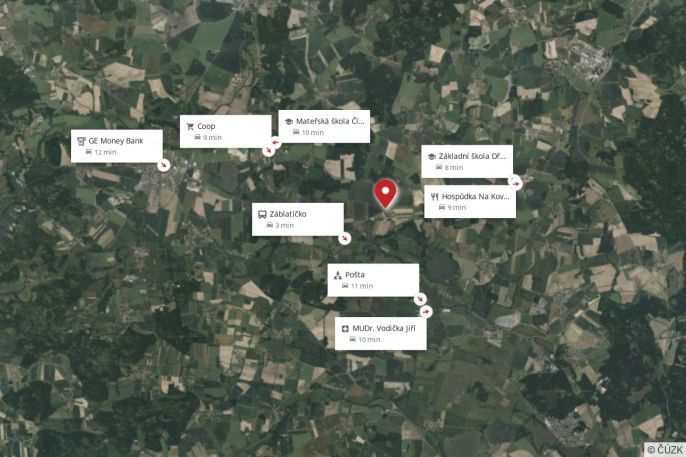This screenshot has width=686, height=457.
Task: Click the arrow marker for Mateřská škola
Action: pyautogui.click(x=276, y=143)
